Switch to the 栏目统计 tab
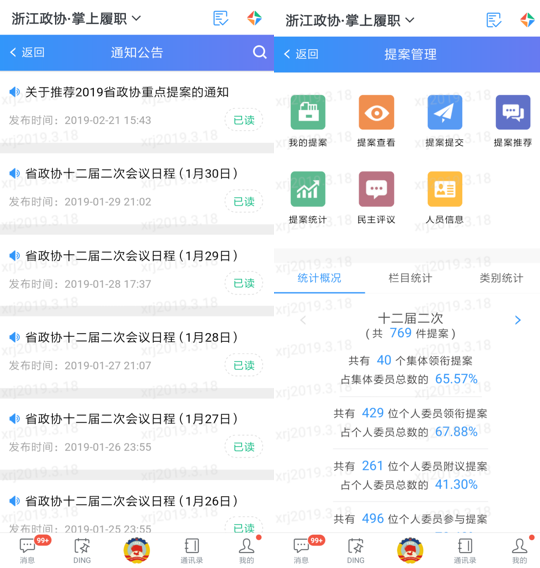 tap(410, 278)
